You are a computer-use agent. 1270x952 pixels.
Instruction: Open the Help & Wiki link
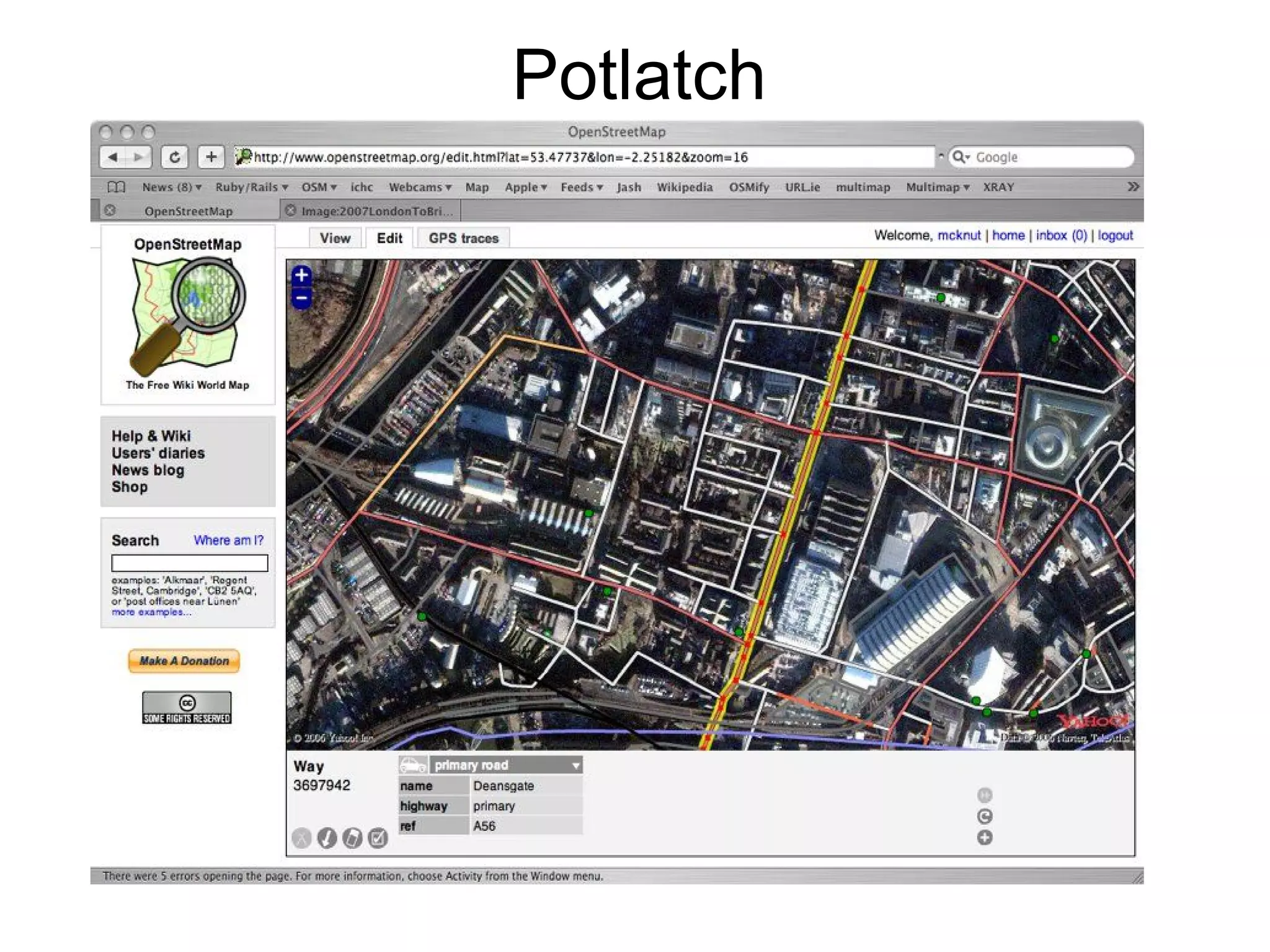tap(151, 436)
